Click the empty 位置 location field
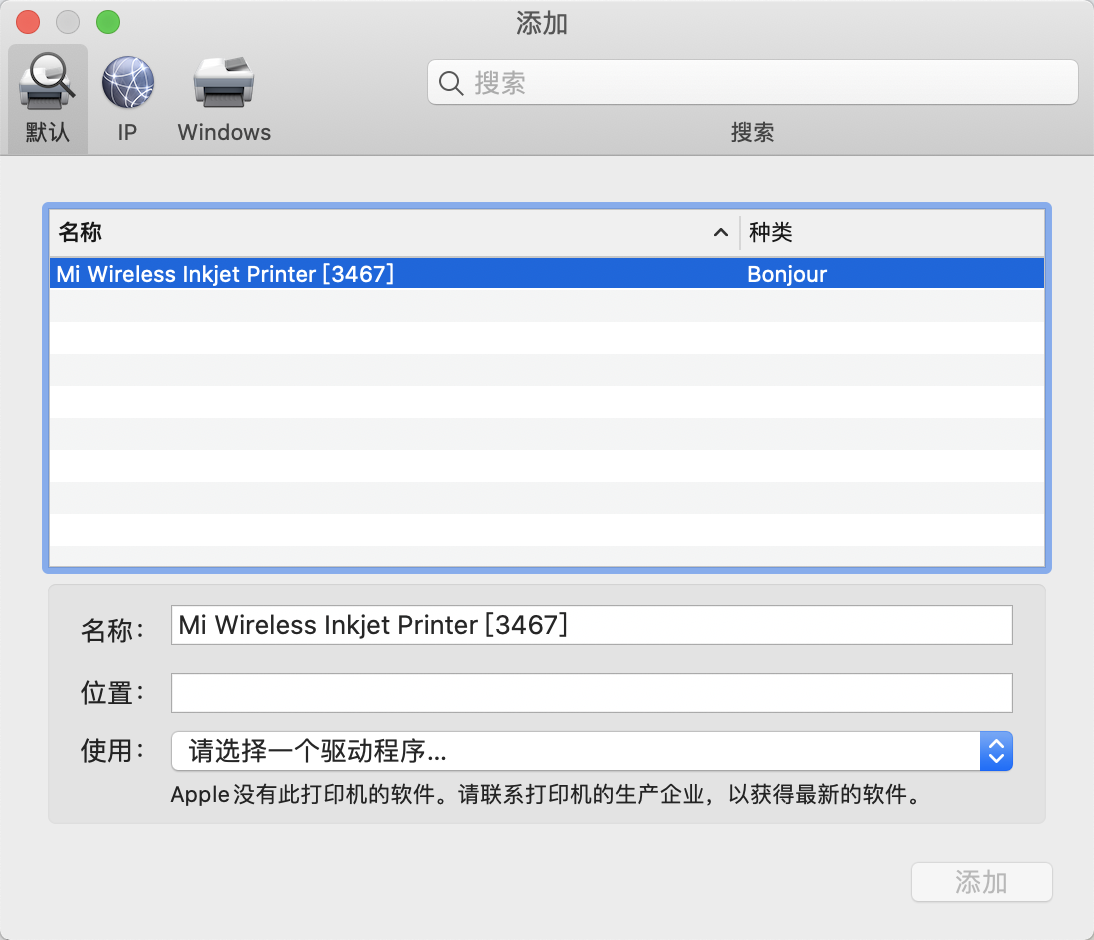The width and height of the screenshot is (1094, 940). click(592, 693)
